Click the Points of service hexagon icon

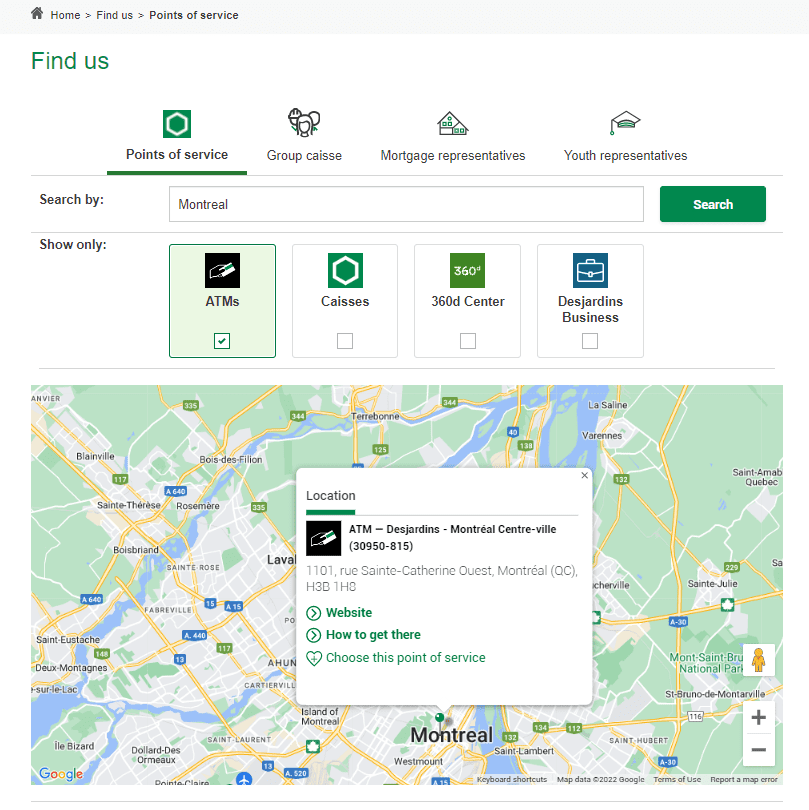(177, 124)
